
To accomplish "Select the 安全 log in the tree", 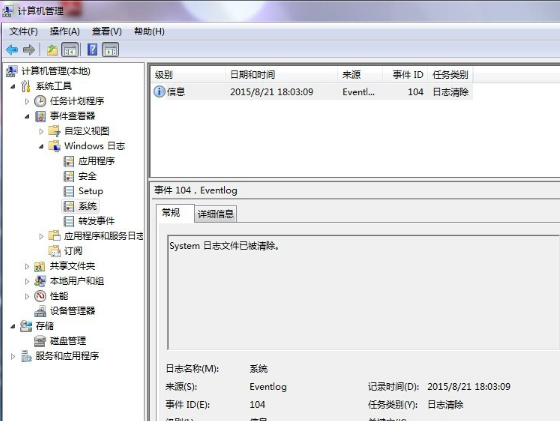I will 87,176.
